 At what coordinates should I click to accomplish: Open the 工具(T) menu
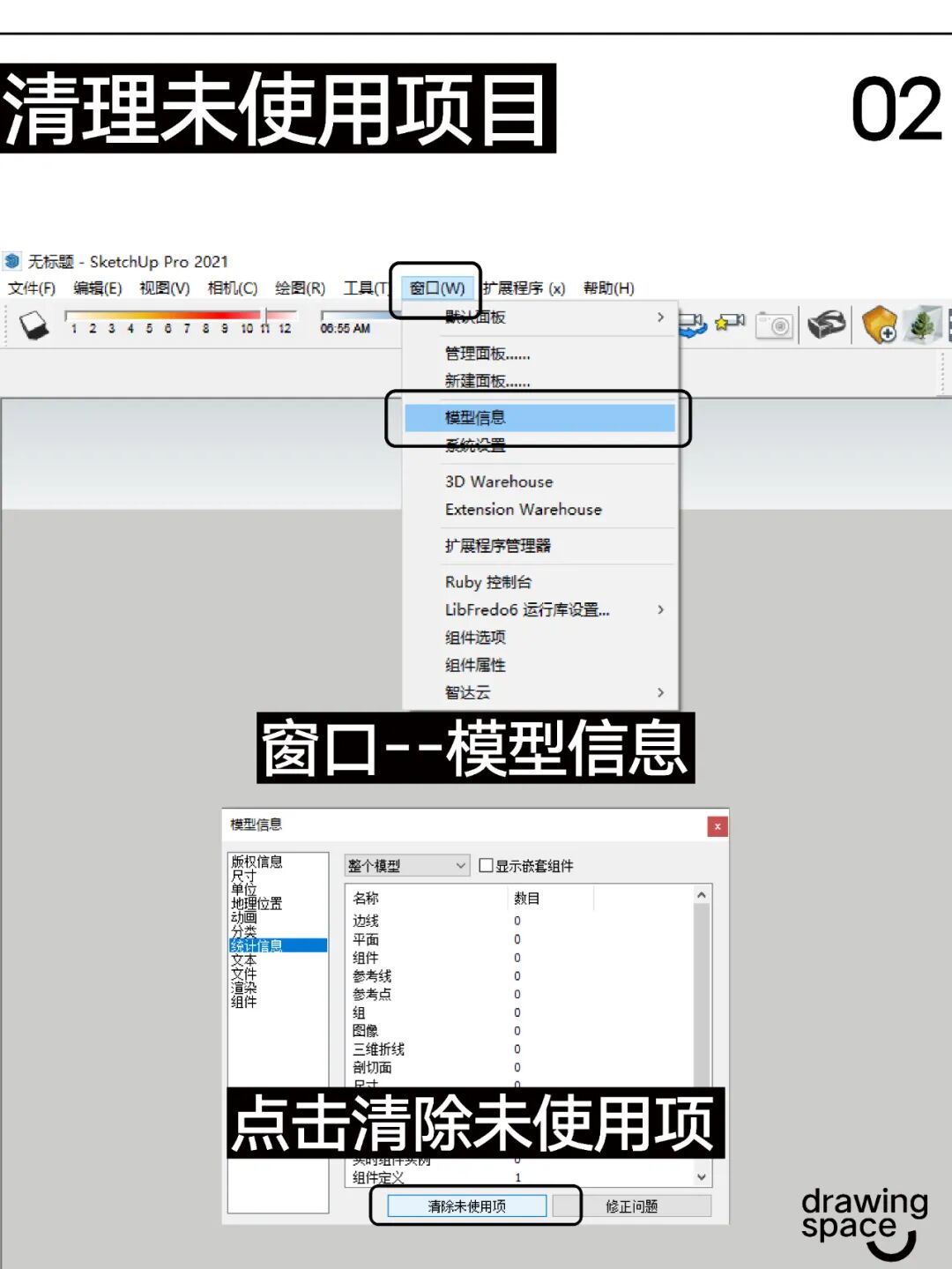(x=366, y=288)
